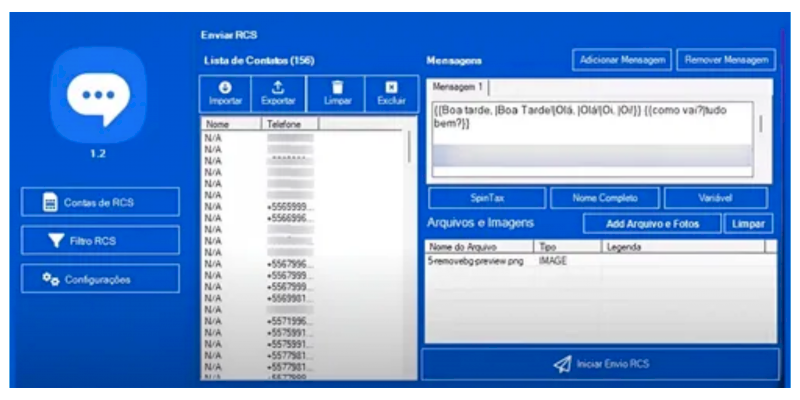Click the Exportar upload icon
Screen dimensions: 800x400
tap(278, 88)
